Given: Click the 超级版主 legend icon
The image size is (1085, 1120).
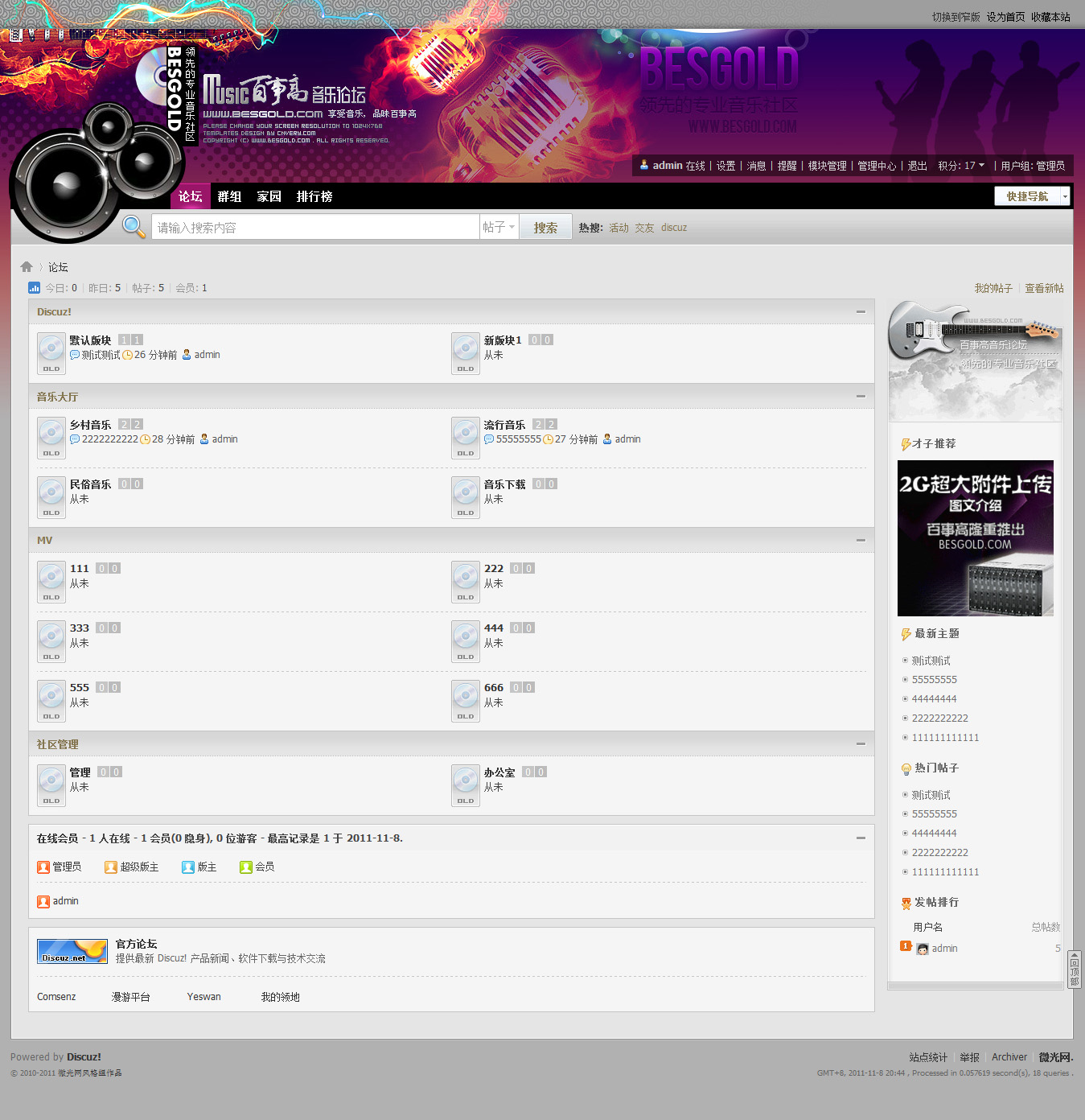Looking at the screenshot, I should [x=111, y=867].
